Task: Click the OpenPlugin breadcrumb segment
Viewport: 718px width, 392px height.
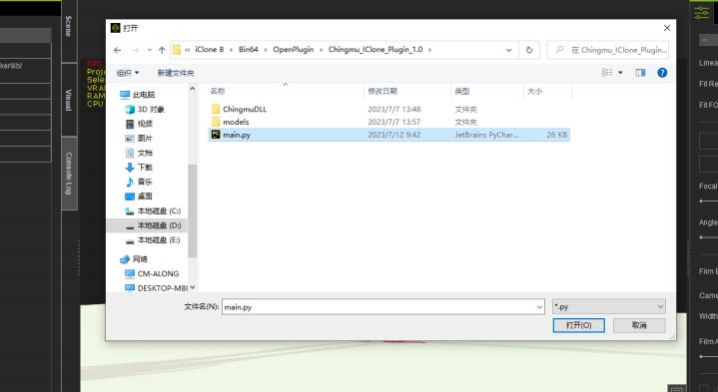Action: 294,49
